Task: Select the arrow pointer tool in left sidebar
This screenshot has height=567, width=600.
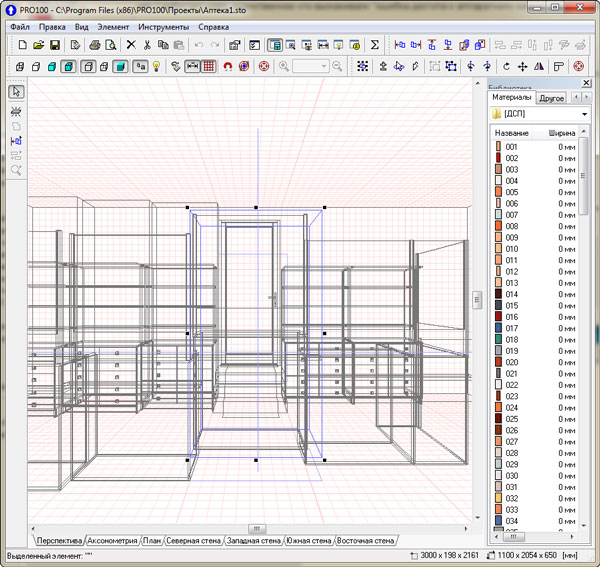Action: click(x=16, y=92)
